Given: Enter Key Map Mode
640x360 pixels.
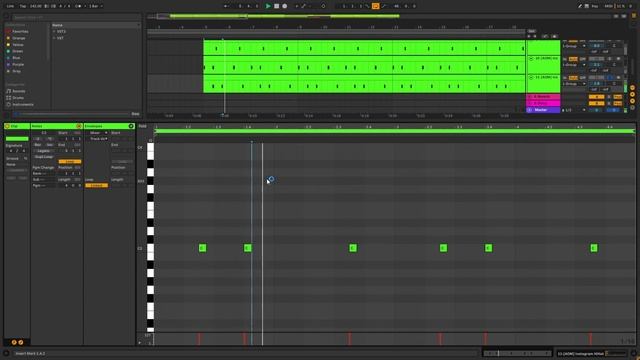Looking at the screenshot, I should coord(595,6).
